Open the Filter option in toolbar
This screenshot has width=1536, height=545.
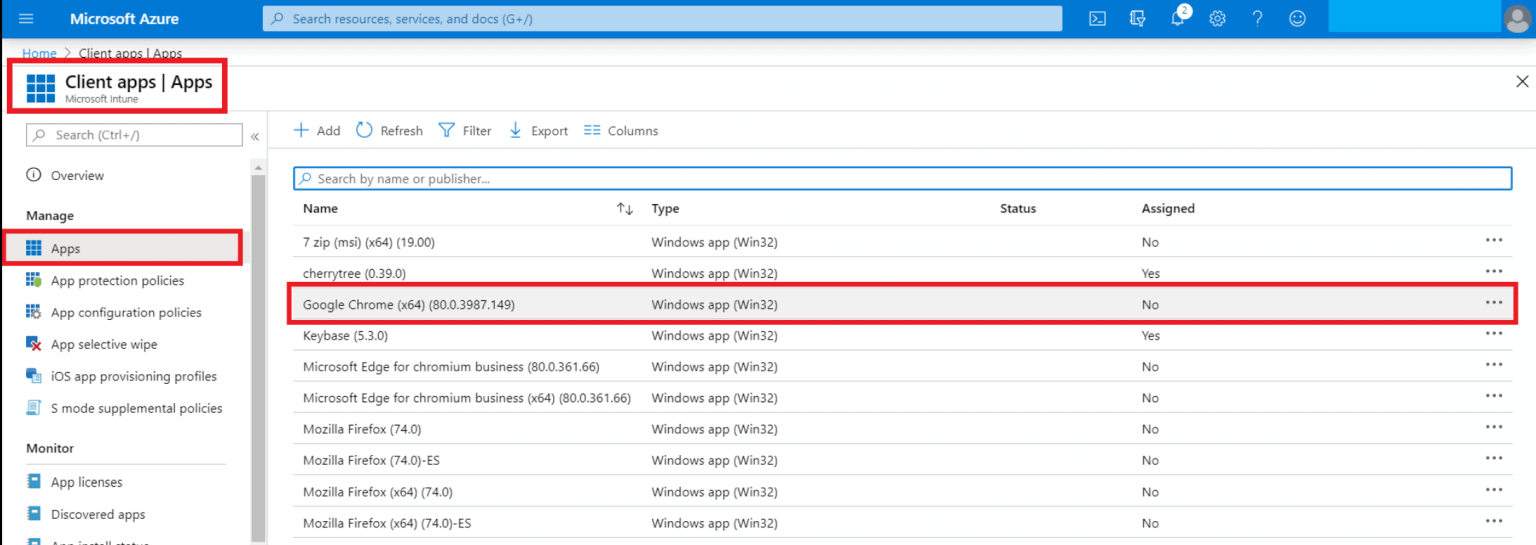pos(466,131)
